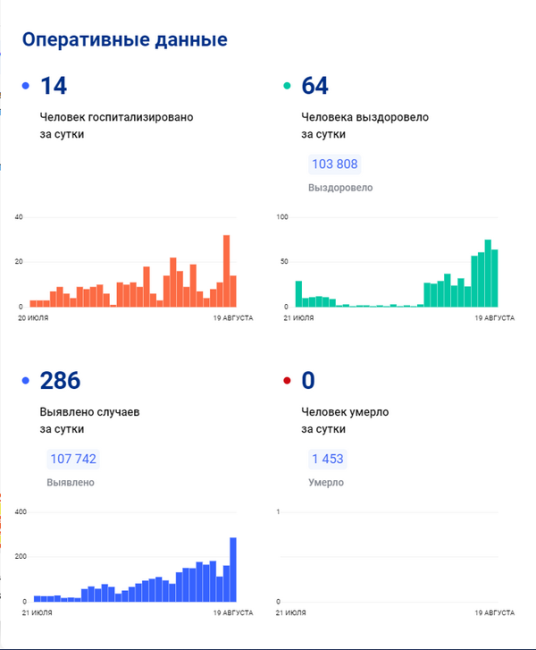
Task: Select the tallest blue detected cases bar
Action: coord(233,570)
